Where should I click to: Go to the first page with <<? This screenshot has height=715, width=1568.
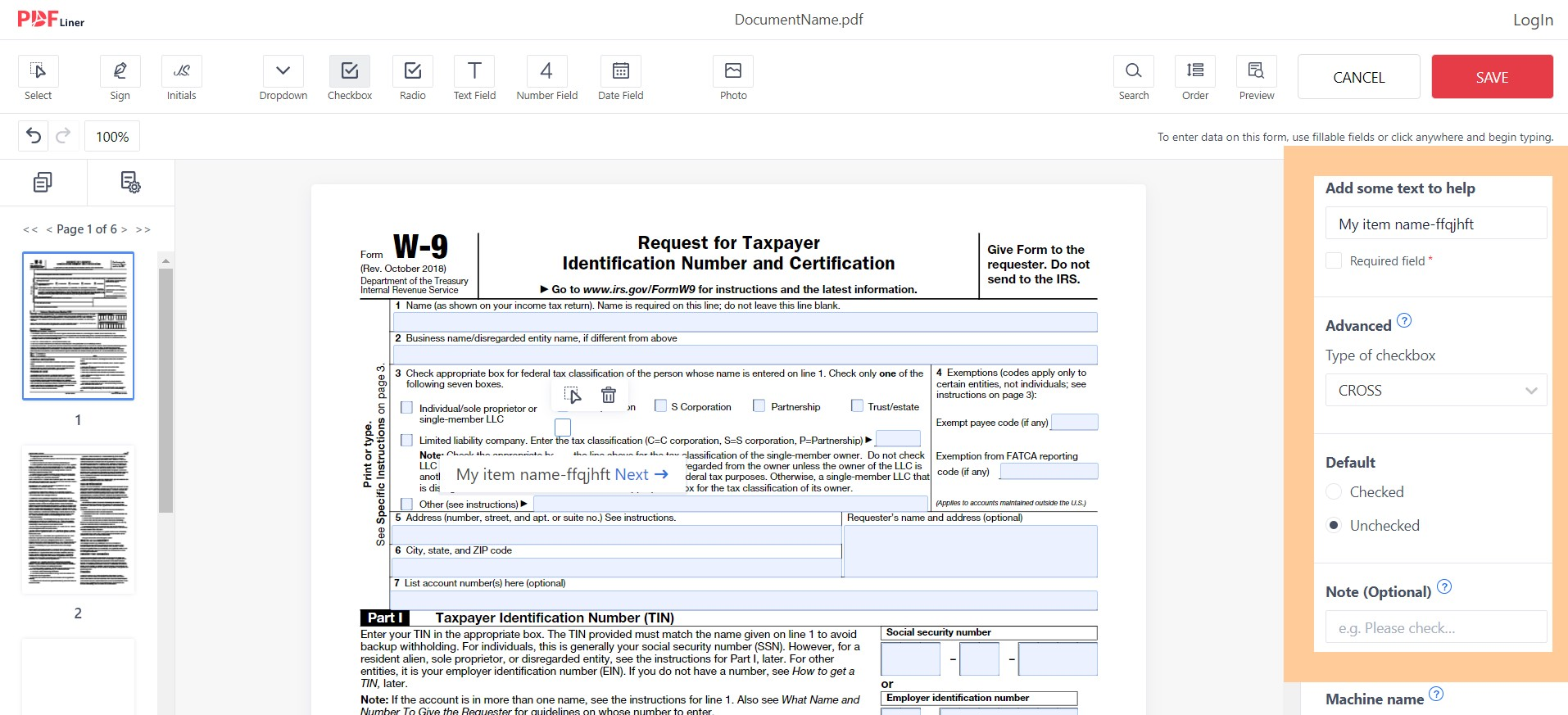pyautogui.click(x=30, y=229)
